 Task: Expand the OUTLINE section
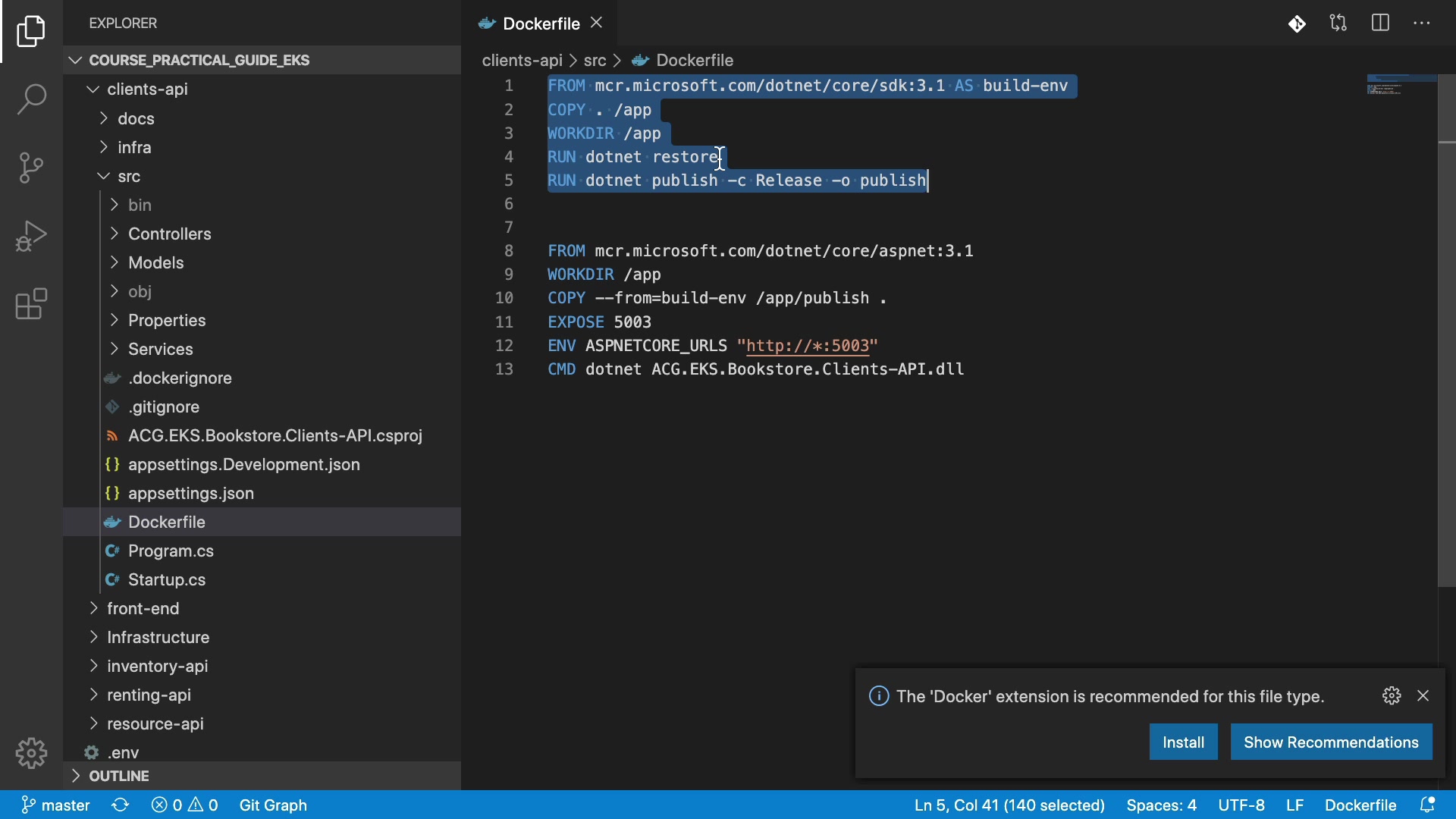click(119, 776)
